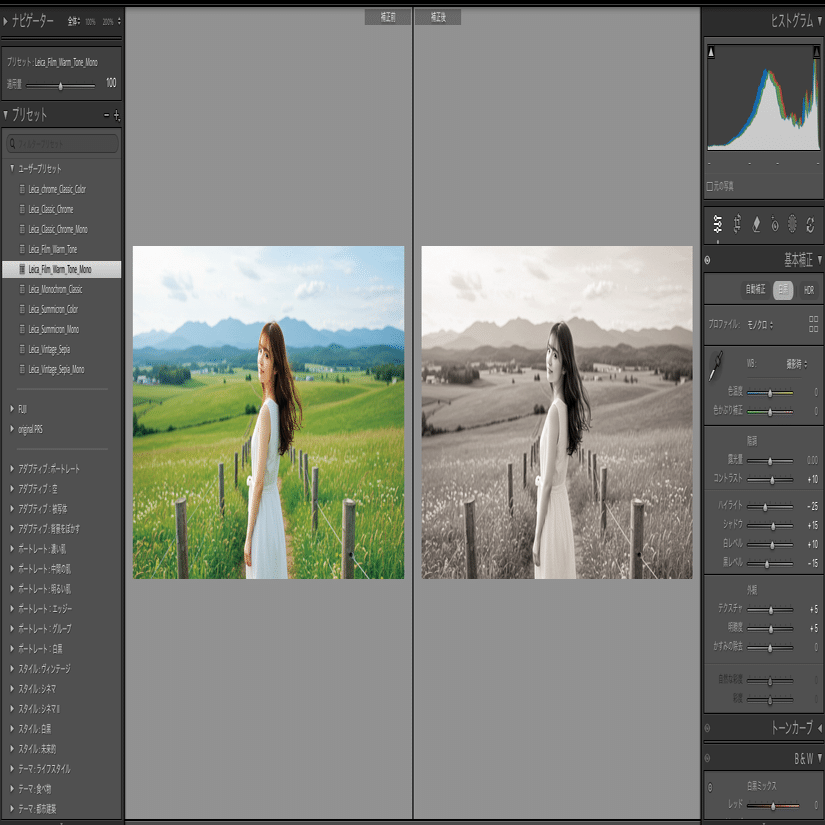
Task: Expand the トーンカーブ panel
Action: pos(819,728)
